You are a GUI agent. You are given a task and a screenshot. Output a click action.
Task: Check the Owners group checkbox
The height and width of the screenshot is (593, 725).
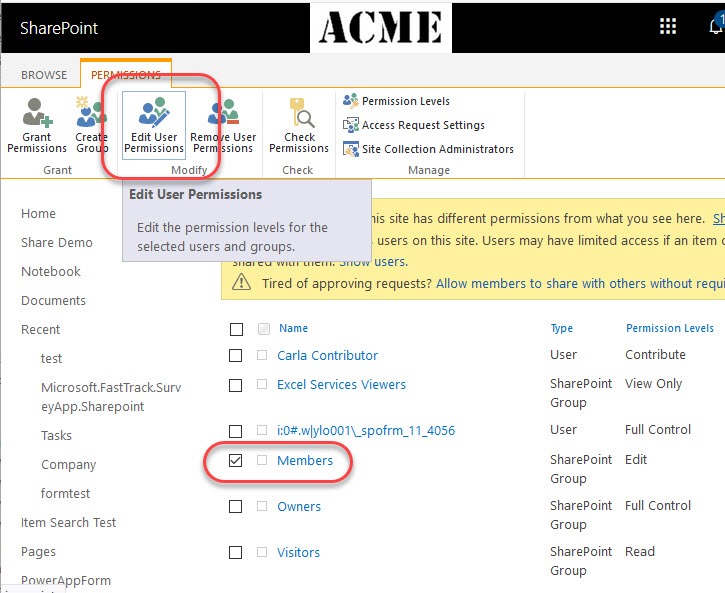tap(236, 507)
